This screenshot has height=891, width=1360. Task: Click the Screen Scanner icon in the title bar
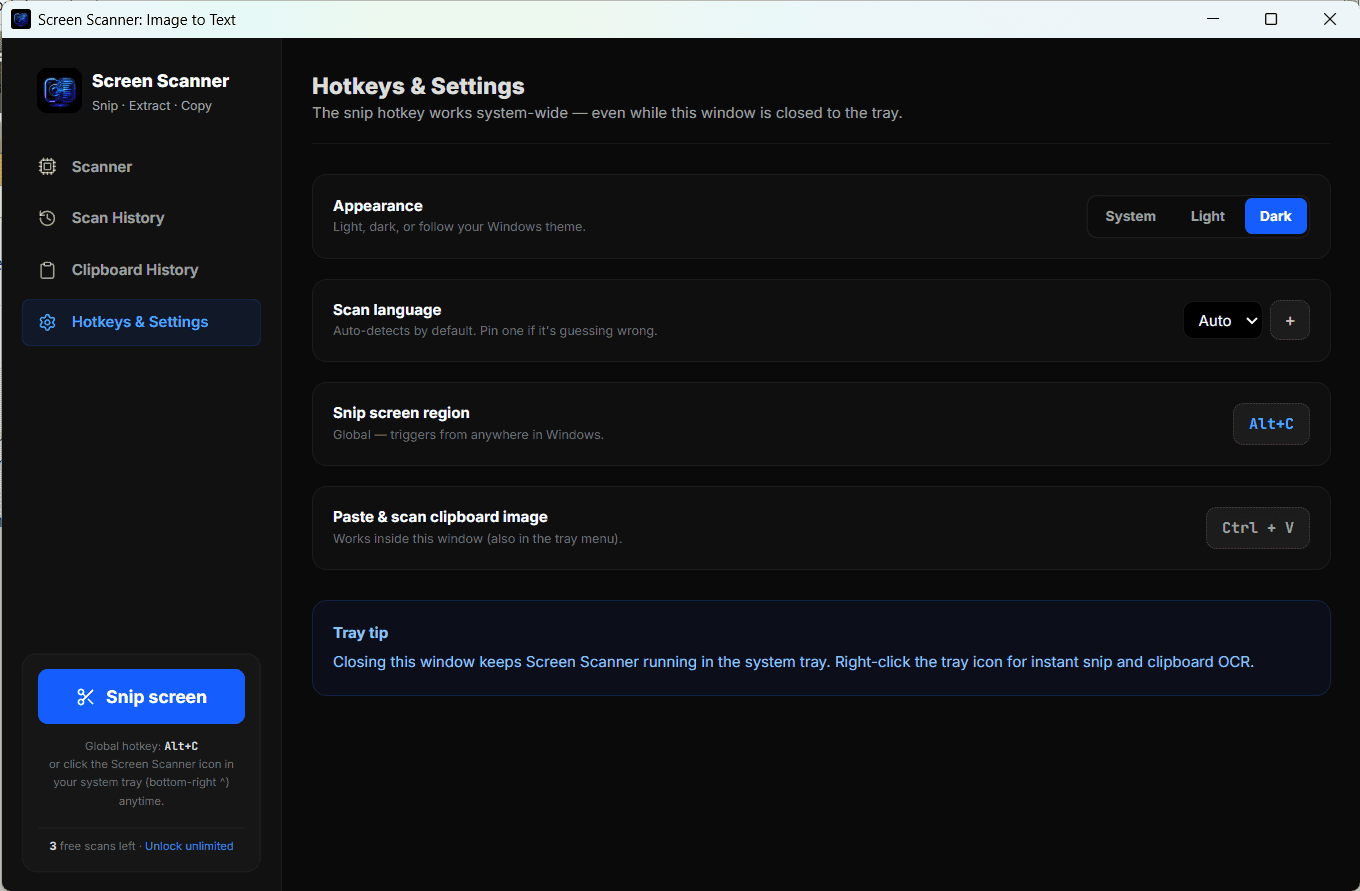[21, 19]
